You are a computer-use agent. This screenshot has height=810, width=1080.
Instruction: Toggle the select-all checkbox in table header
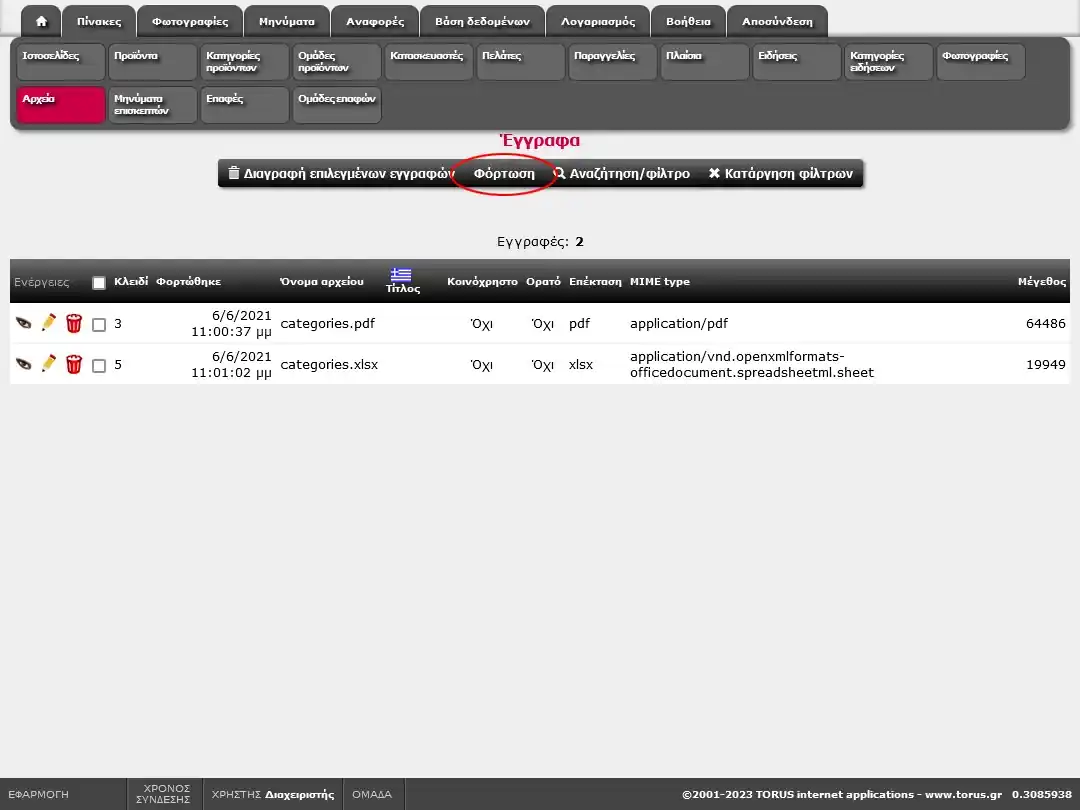pos(99,283)
